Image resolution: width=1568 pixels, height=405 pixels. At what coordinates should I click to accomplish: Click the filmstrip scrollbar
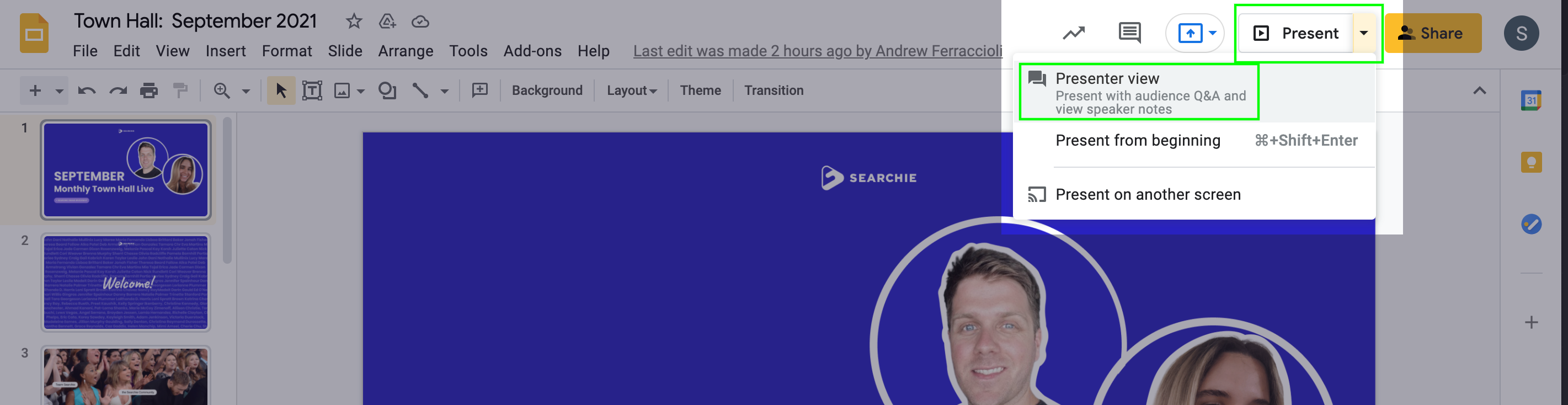[x=227, y=190]
